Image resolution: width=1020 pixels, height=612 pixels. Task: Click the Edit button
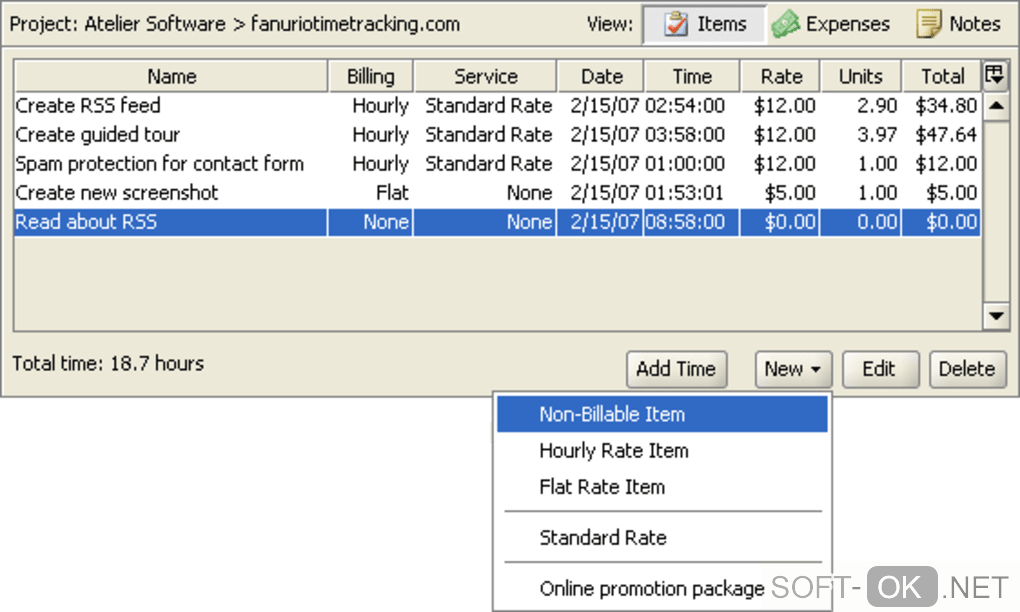(878, 369)
